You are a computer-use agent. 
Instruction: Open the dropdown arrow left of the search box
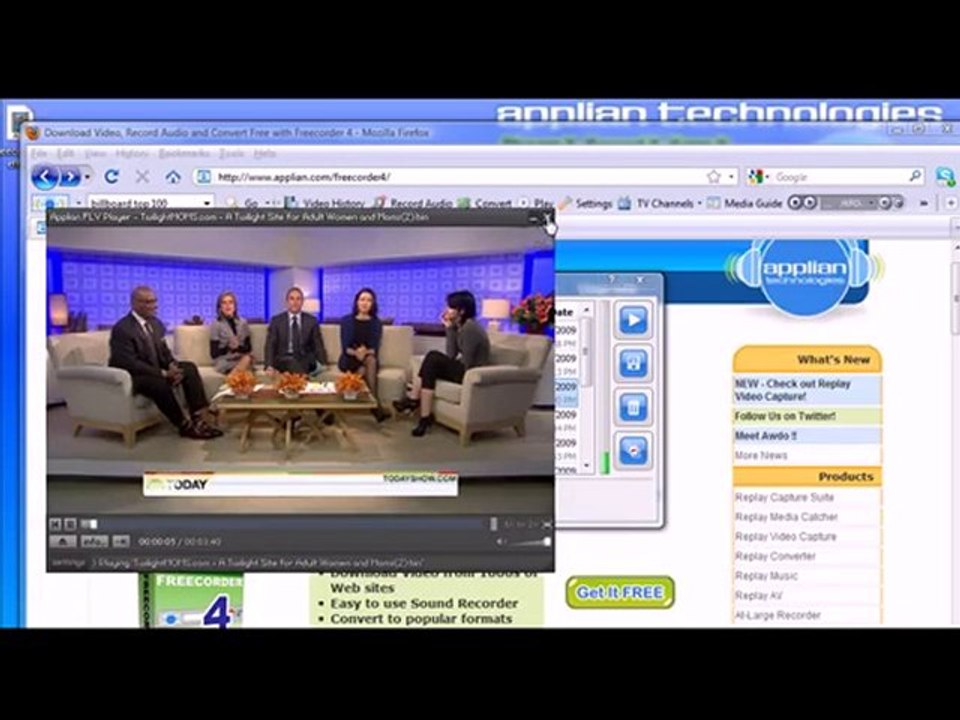[x=78, y=203]
